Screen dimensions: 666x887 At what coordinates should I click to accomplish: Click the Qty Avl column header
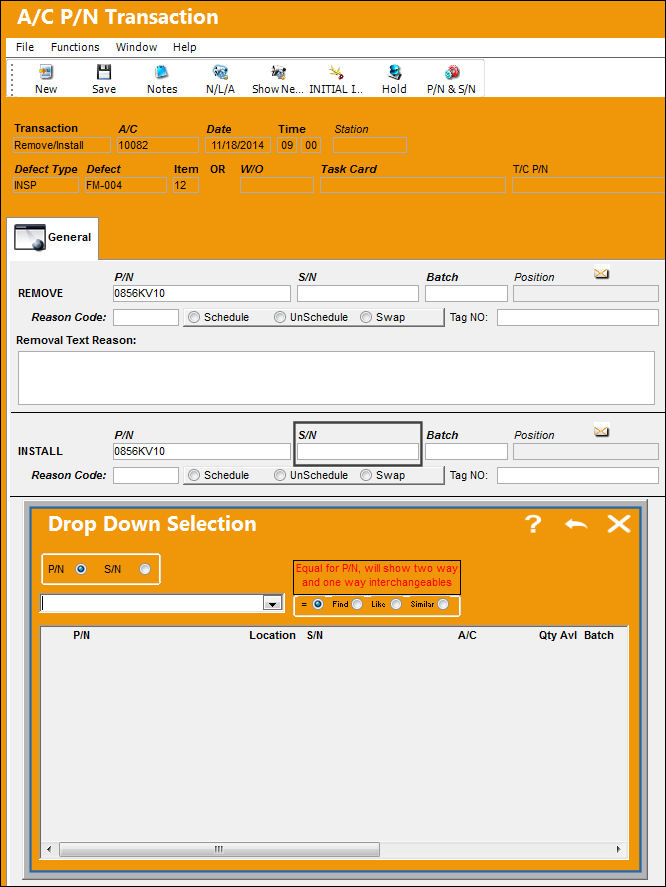click(557, 635)
